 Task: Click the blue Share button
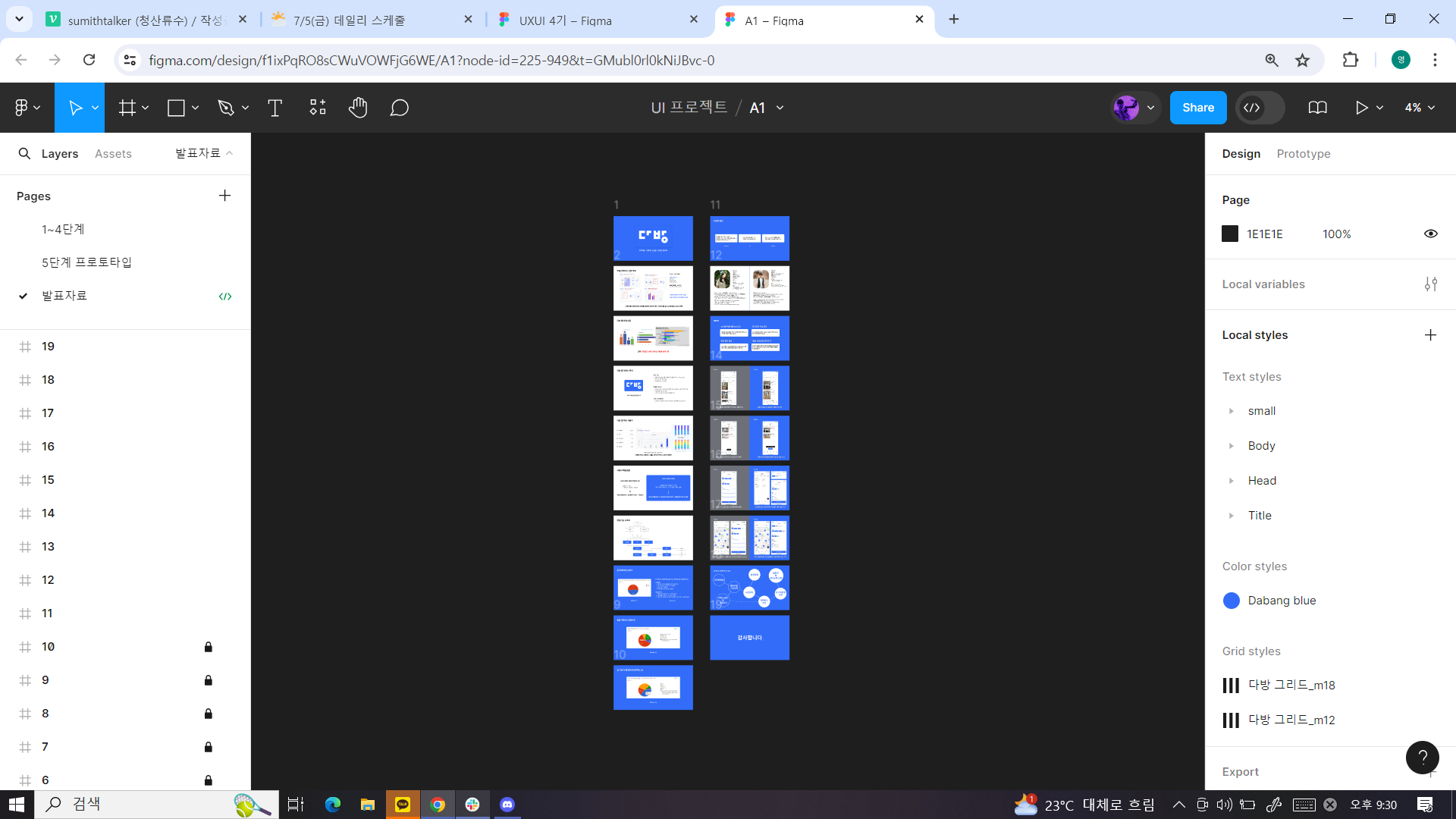pos(1197,108)
